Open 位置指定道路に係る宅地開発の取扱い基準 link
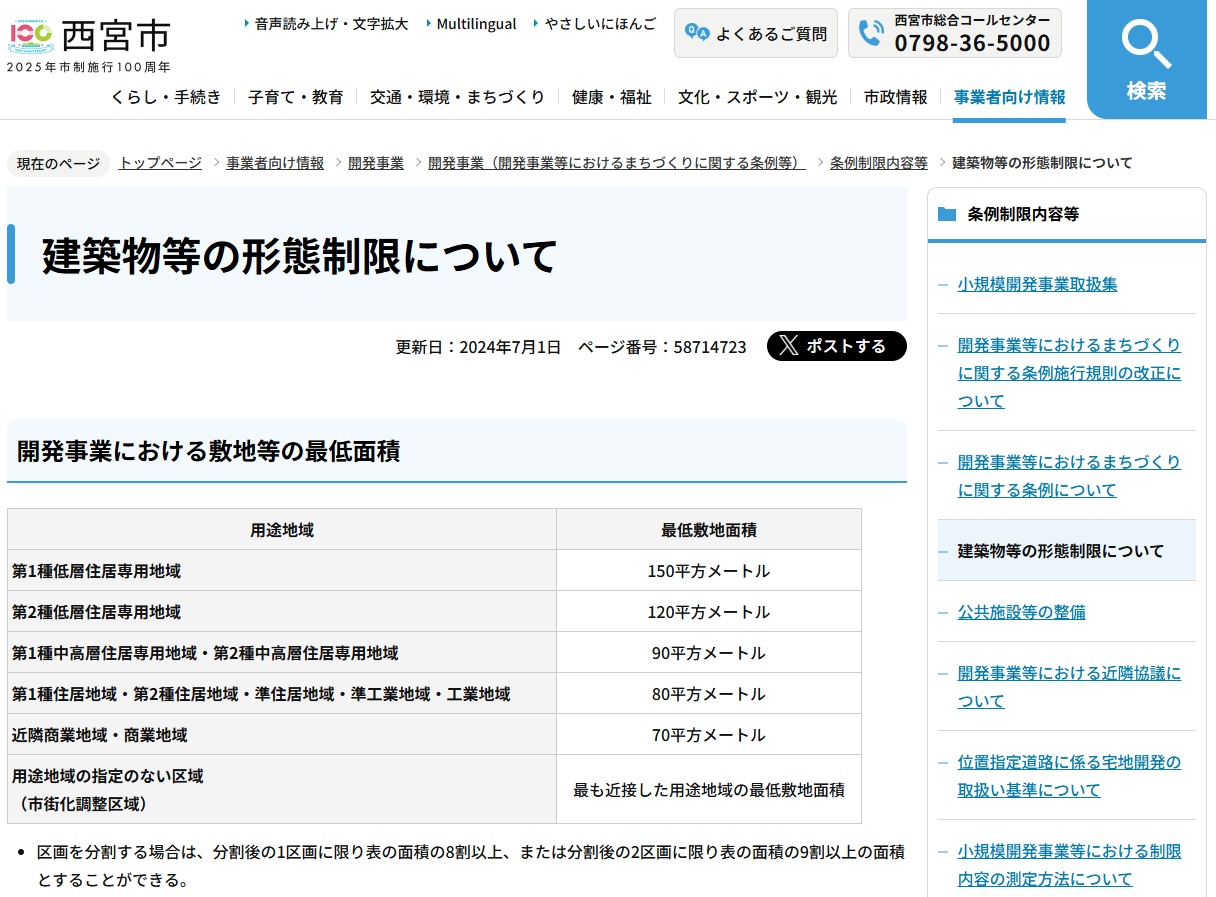Image resolution: width=1216 pixels, height=897 pixels. 1069,776
